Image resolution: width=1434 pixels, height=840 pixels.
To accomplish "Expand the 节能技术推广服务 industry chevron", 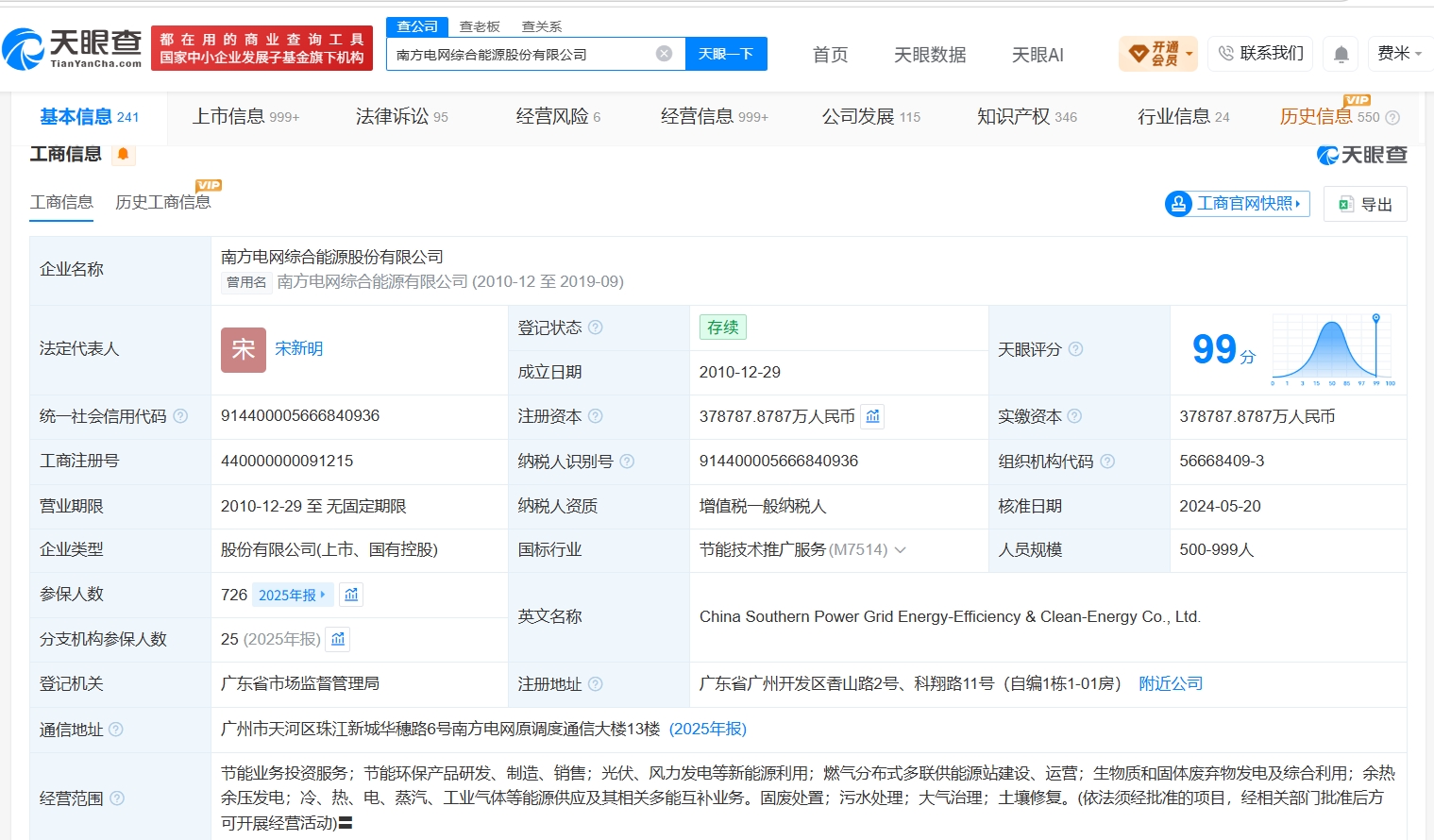I will [x=900, y=550].
